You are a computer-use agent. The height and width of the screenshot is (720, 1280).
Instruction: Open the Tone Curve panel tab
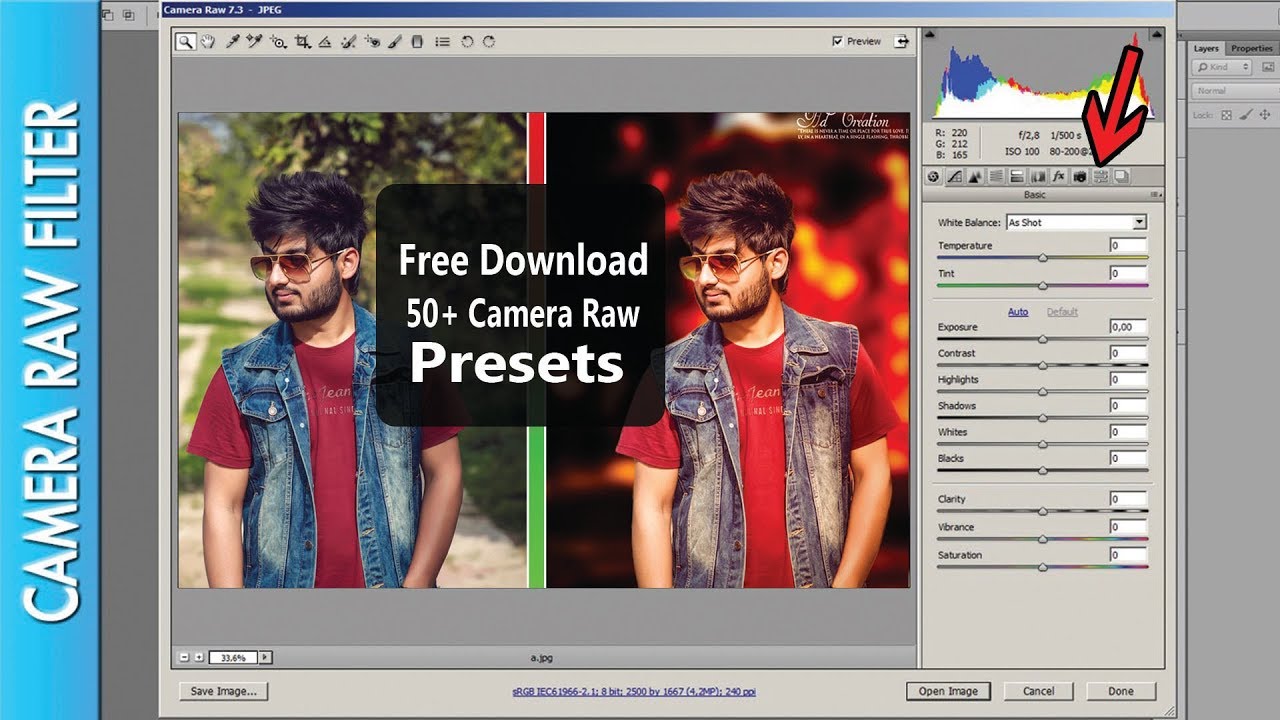tap(955, 176)
